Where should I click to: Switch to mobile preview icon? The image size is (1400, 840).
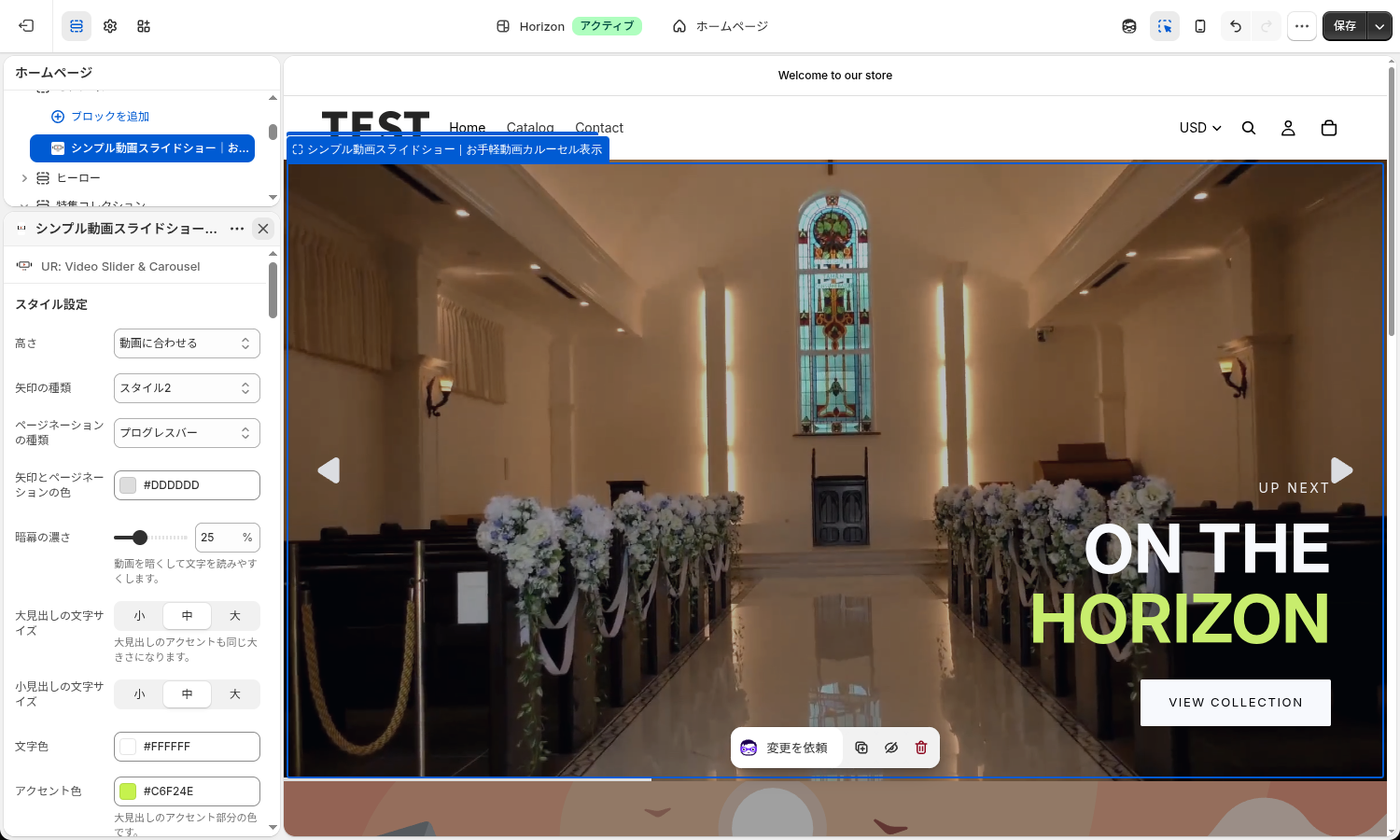[x=1200, y=26]
